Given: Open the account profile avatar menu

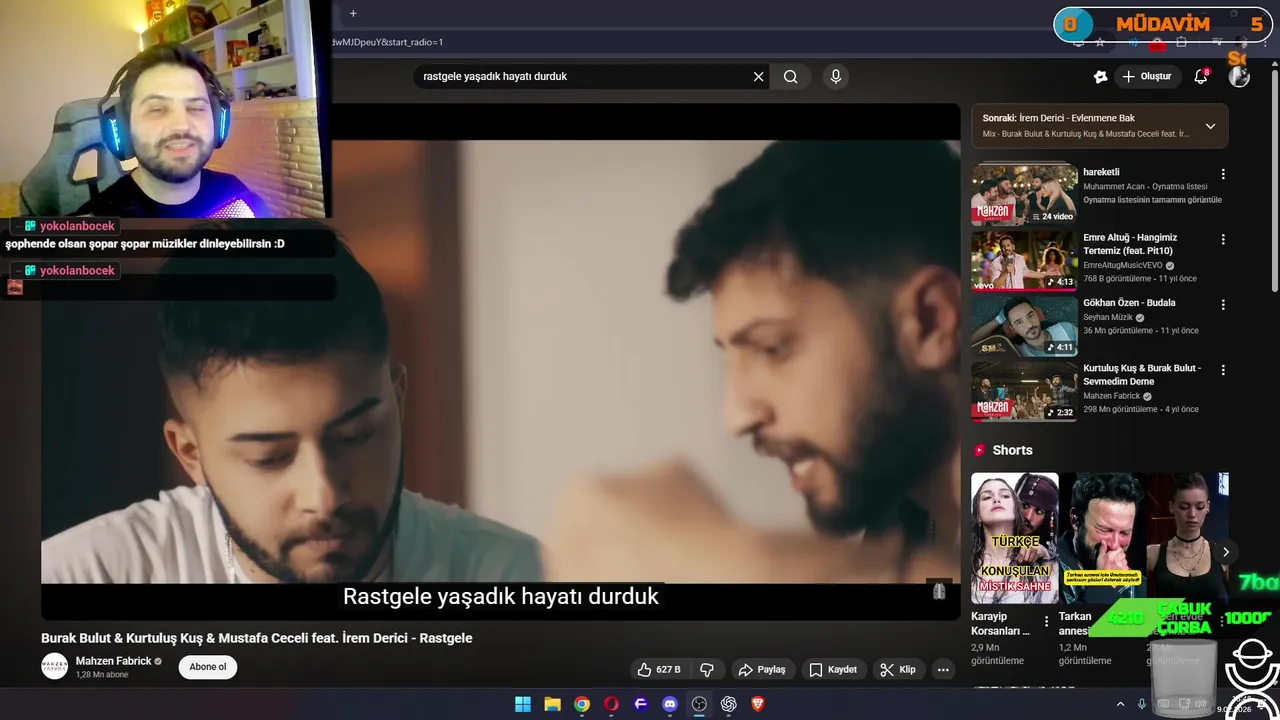Looking at the screenshot, I should [1239, 77].
